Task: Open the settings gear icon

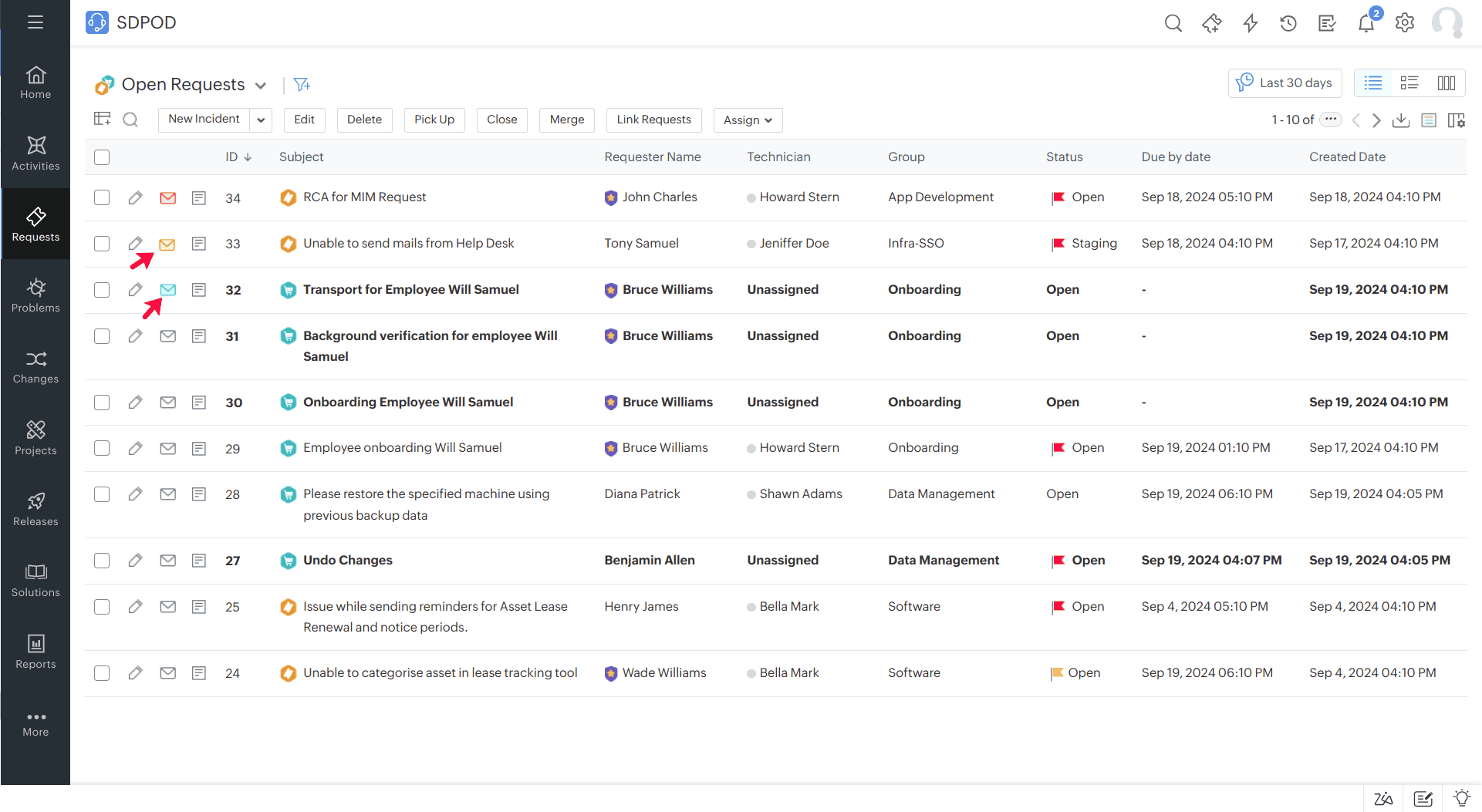Action: tap(1405, 23)
